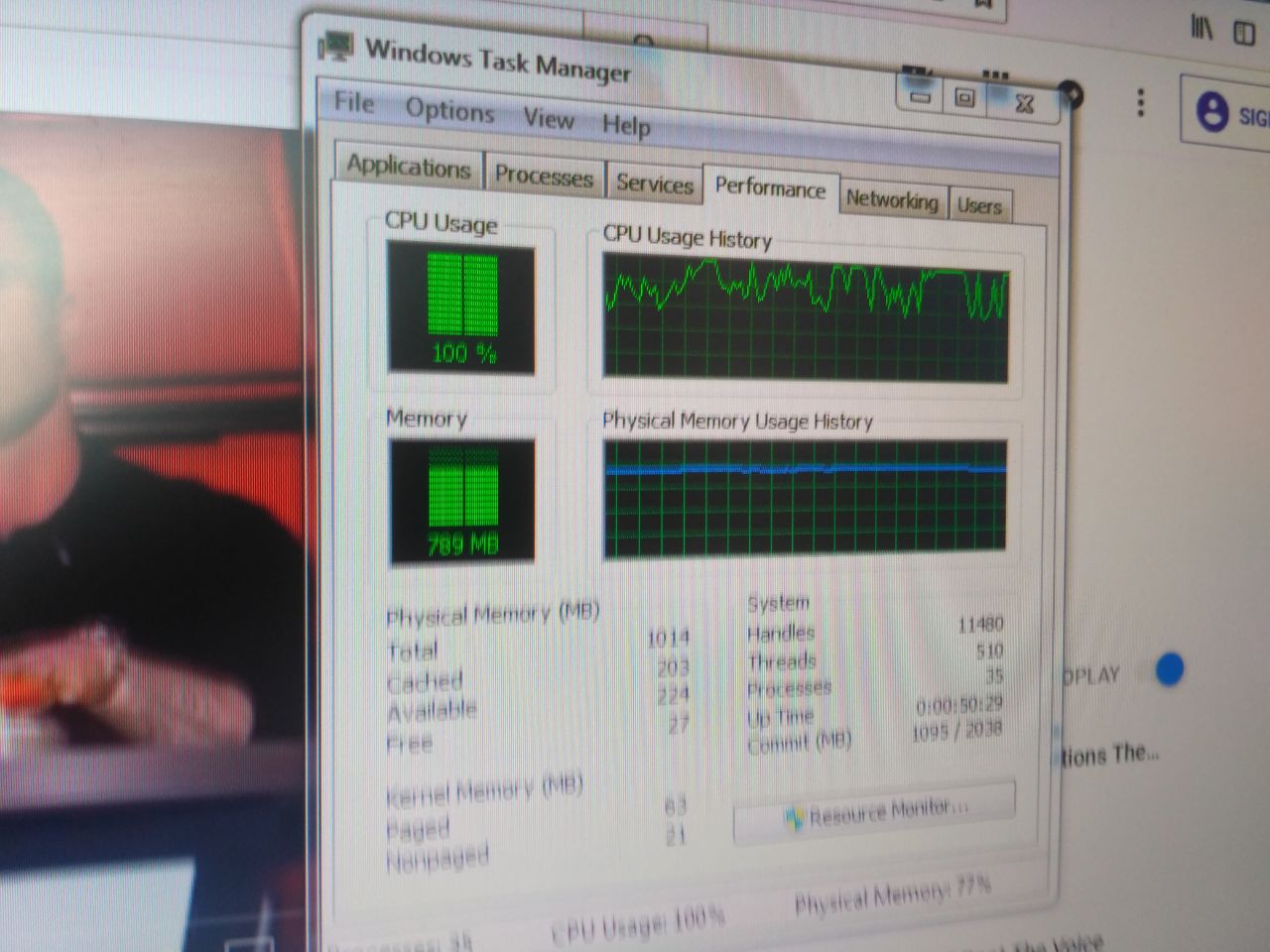
Task: Maximize the Task Manager window
Action: (x=964, y=98)
